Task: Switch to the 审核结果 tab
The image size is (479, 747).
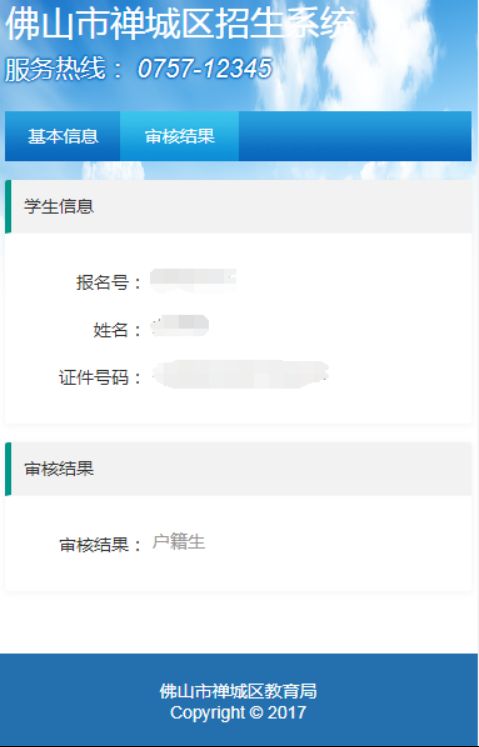Action: (179, 136)
